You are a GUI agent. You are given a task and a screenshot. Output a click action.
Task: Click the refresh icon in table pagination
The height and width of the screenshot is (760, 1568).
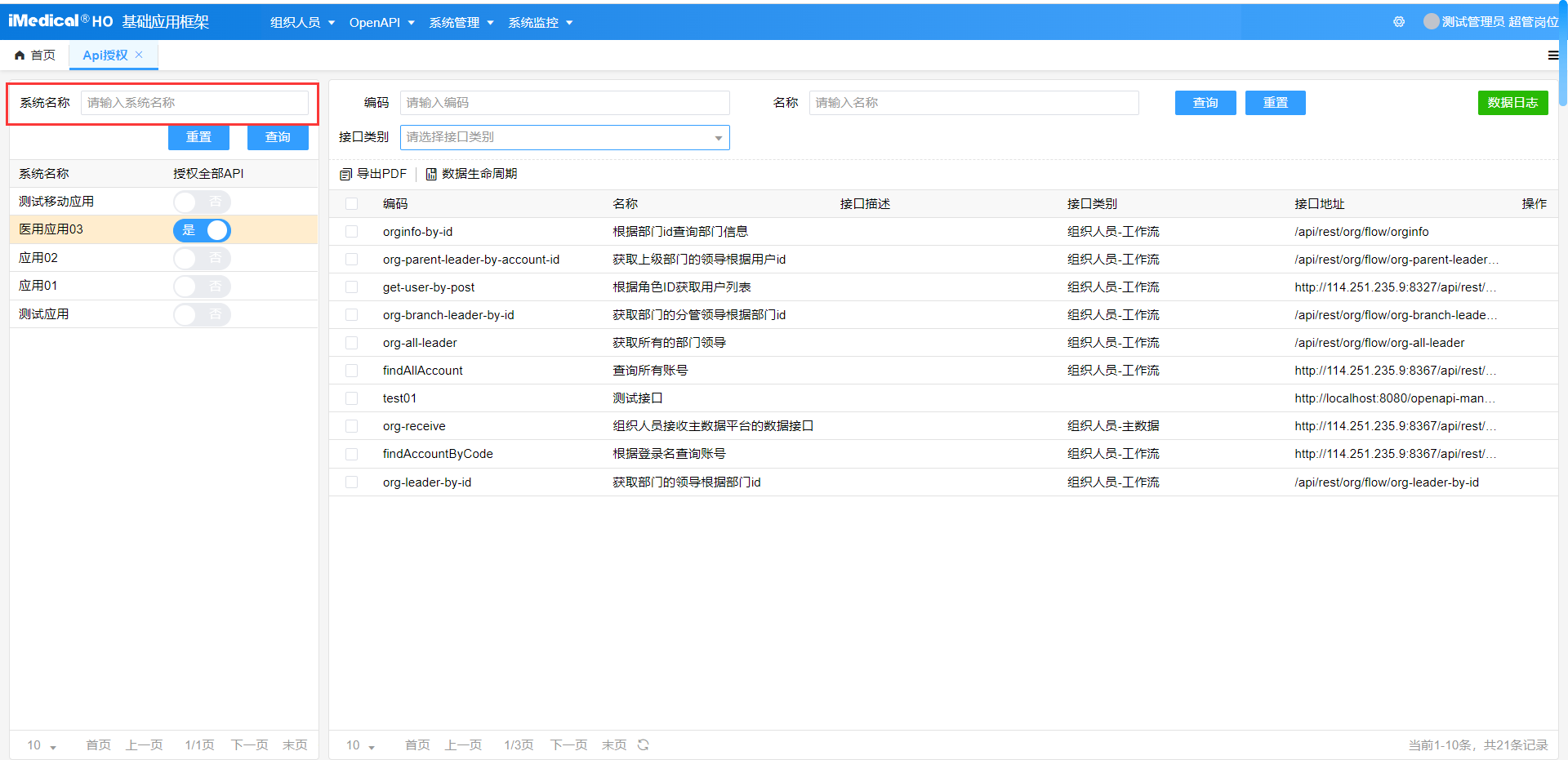644,744
